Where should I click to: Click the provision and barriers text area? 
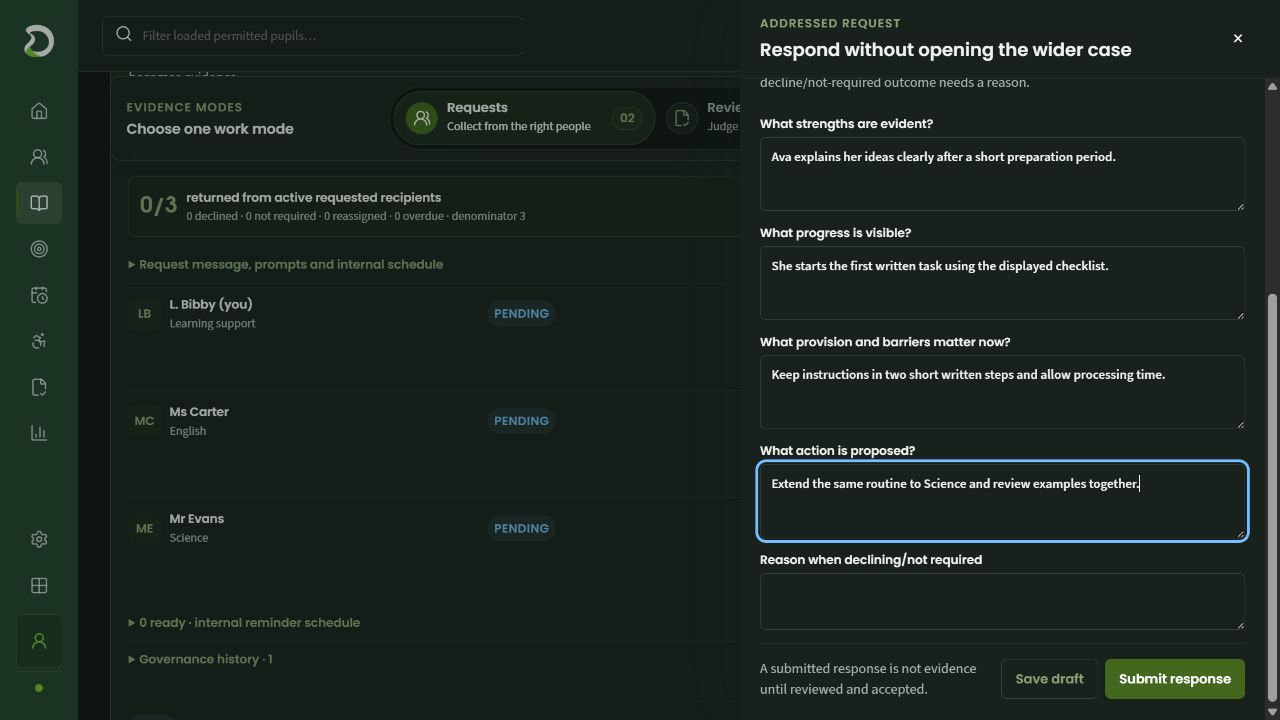click(x=1002, y=392)
